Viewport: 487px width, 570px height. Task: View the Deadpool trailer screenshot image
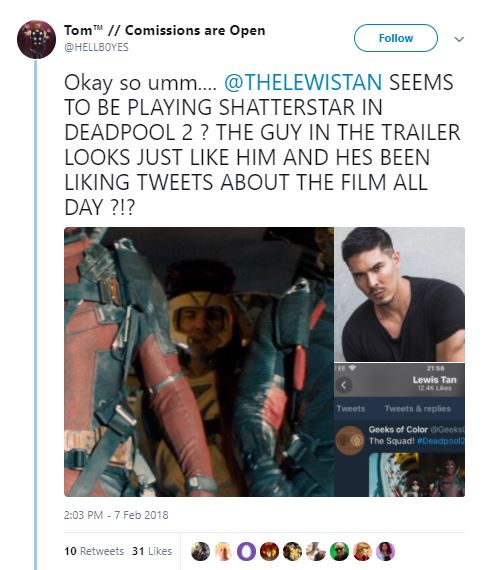tap(199, 362)
